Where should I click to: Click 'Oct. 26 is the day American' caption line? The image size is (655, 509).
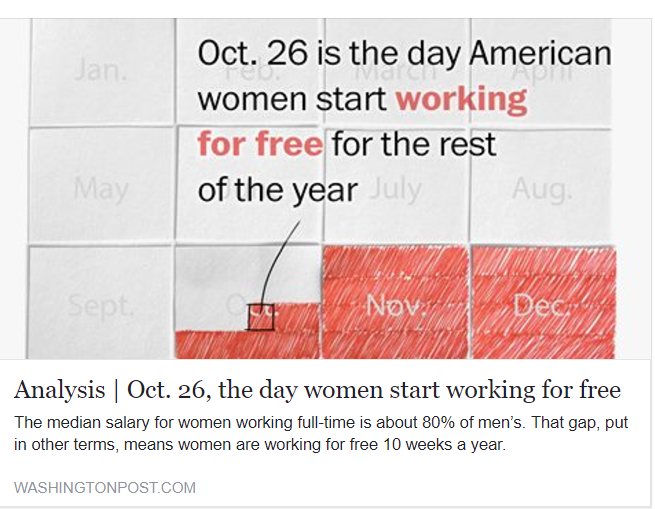pyautogui.click(x=404, y=53)
